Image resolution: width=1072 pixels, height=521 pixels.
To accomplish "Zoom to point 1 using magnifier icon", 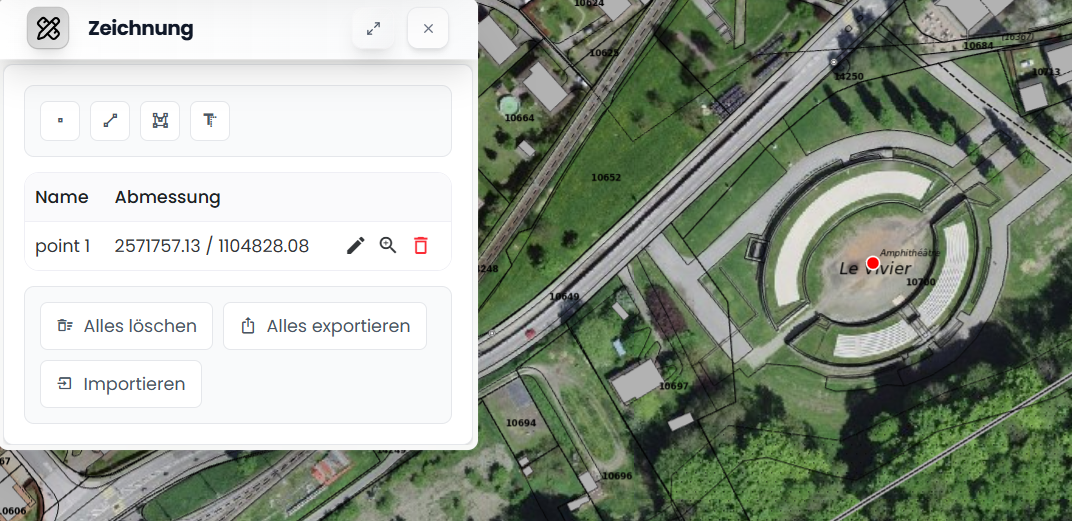I will click(x=388, y=246).
